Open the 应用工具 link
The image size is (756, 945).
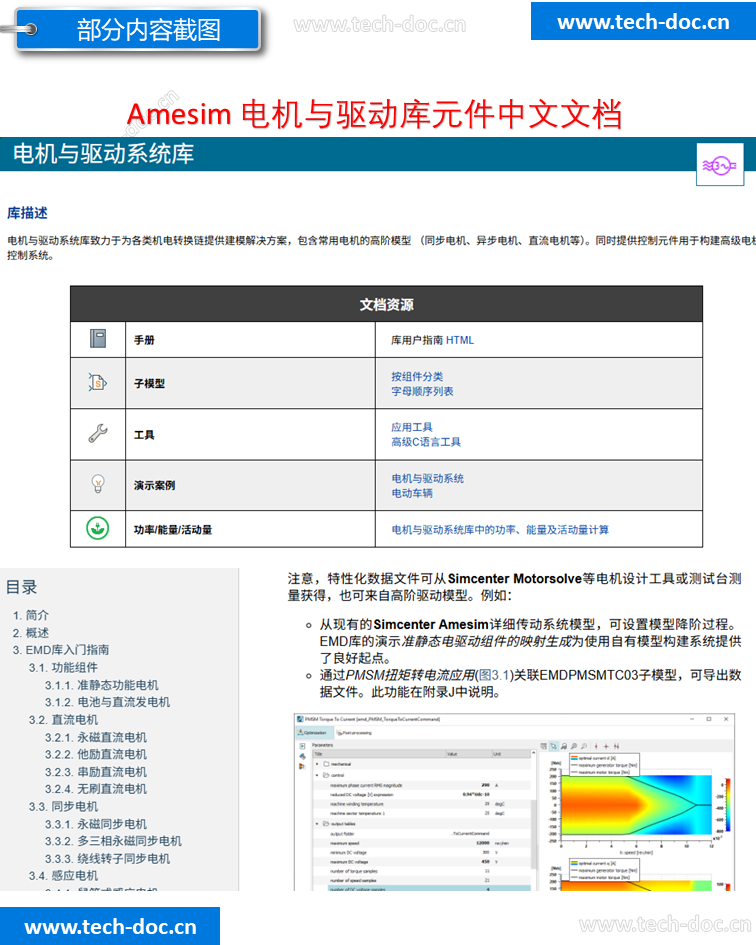pos(412,427)
